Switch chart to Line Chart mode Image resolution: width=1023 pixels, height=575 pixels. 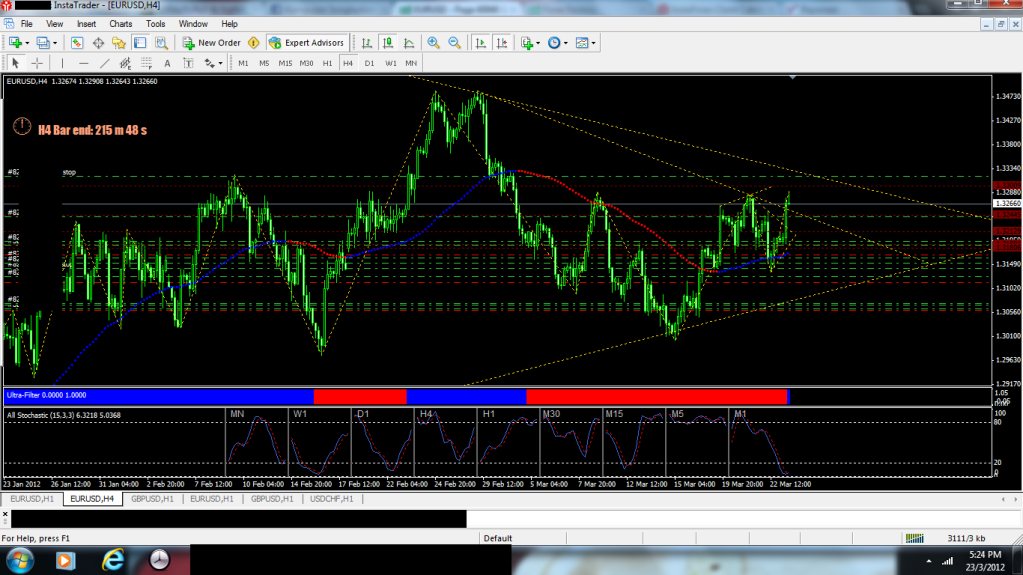click(x=409, y=43)
